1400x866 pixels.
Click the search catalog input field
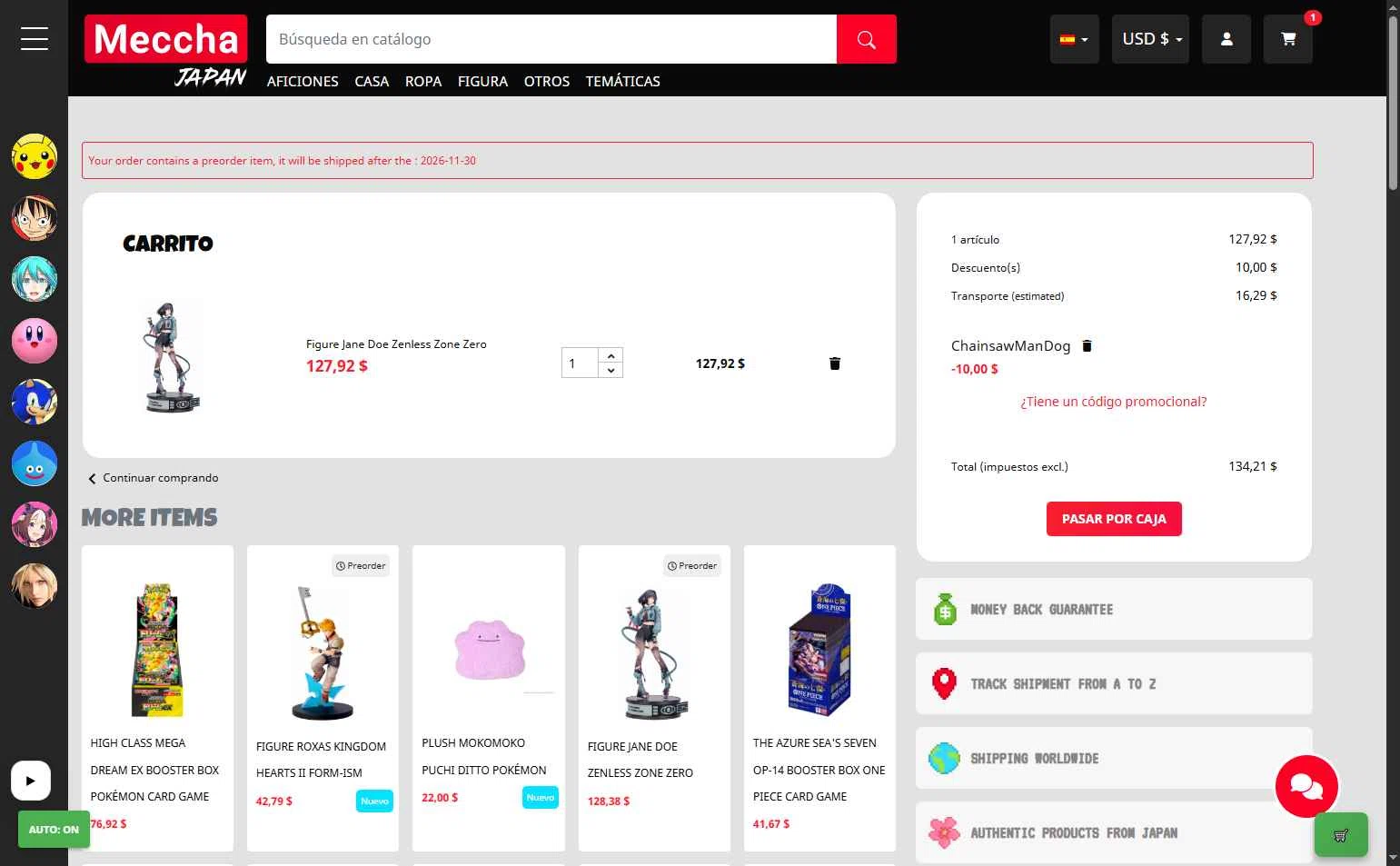pyautogui.click(x=551, y=39)
